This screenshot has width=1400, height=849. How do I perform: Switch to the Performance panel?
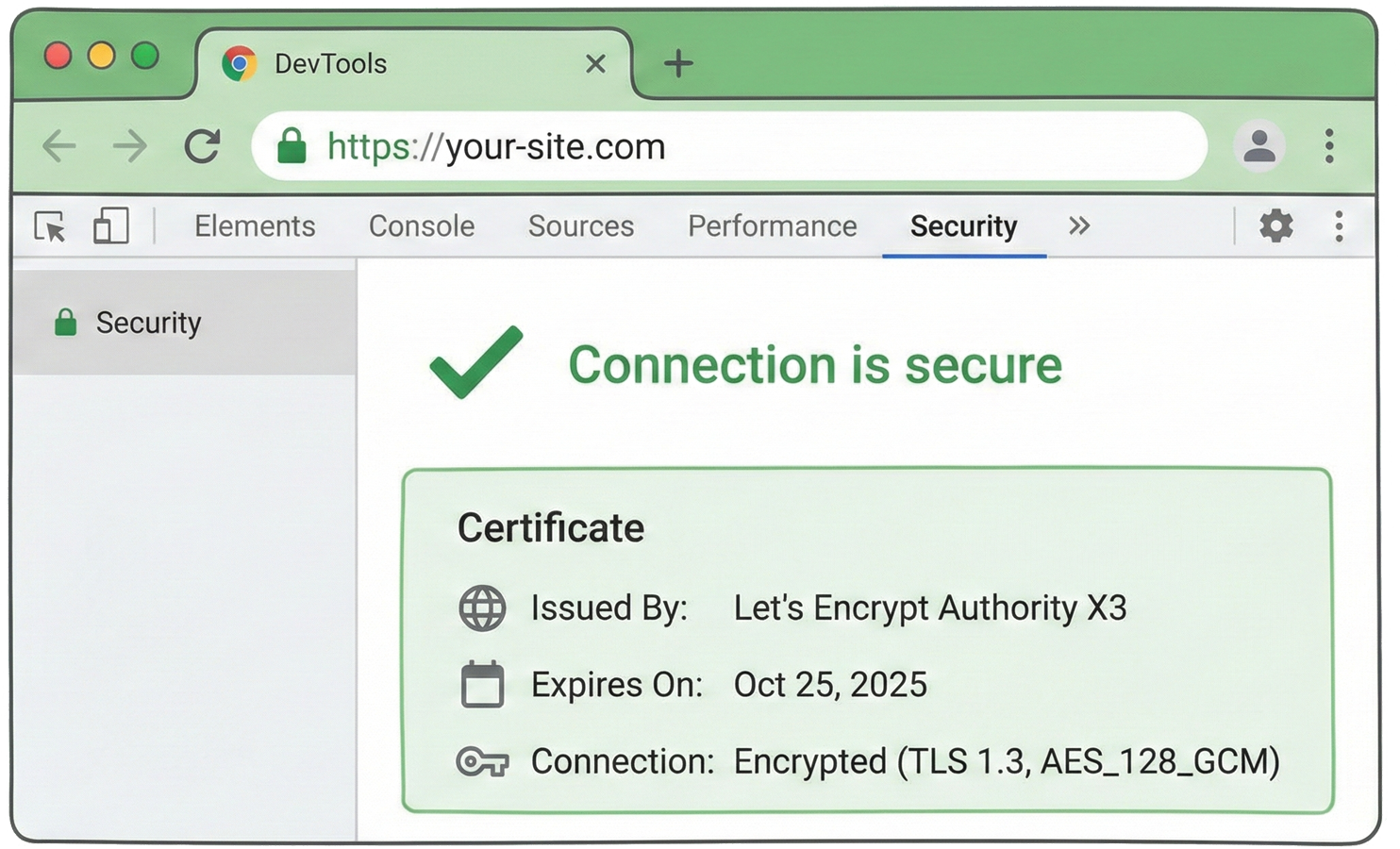point(772,226)
